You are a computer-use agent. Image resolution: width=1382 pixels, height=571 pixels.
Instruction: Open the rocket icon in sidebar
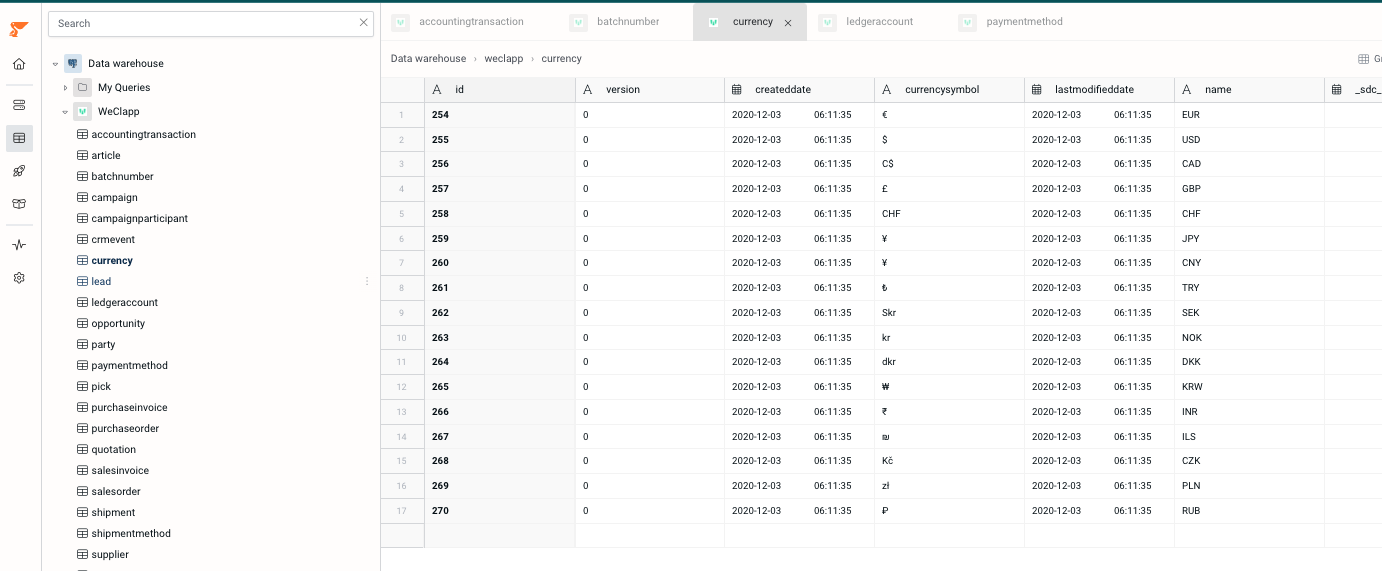click(x=19, y=171)
